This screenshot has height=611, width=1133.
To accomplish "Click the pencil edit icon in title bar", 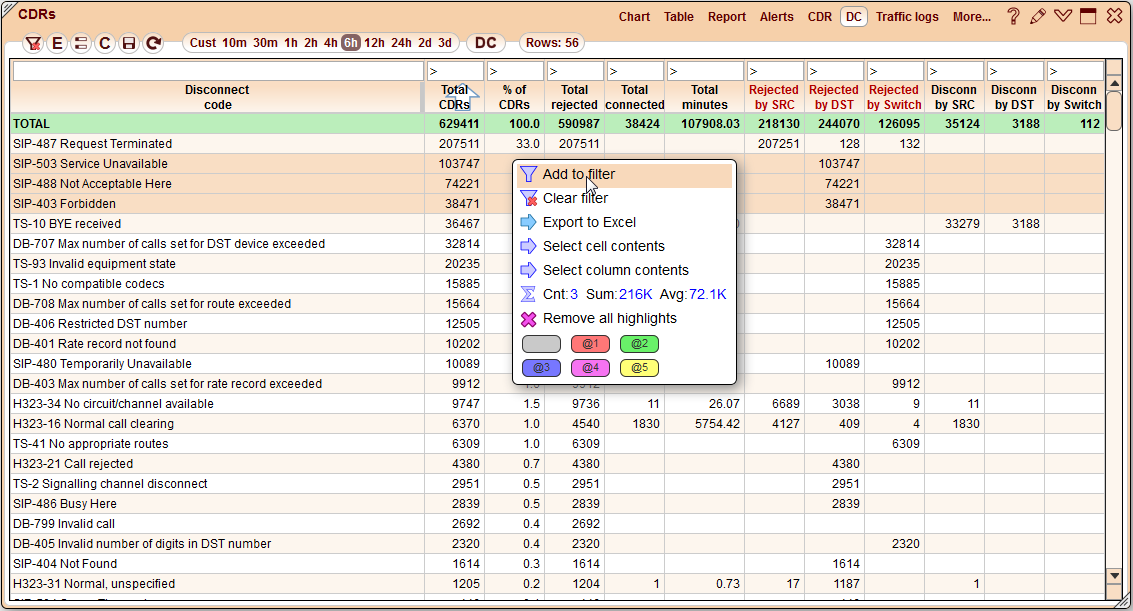I will 1038,17.
